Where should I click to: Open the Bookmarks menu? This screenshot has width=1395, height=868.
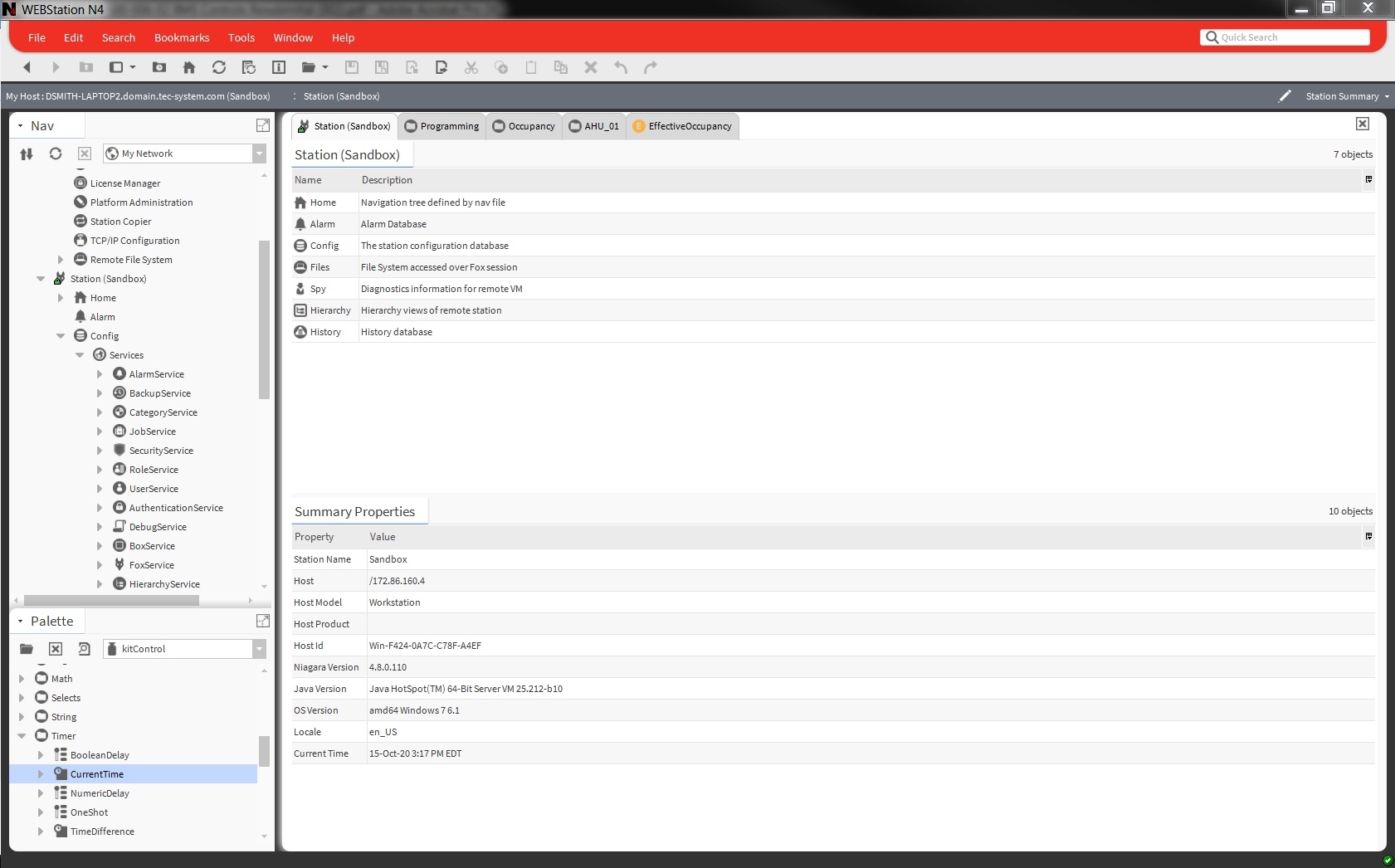click(x=182, y=37)
